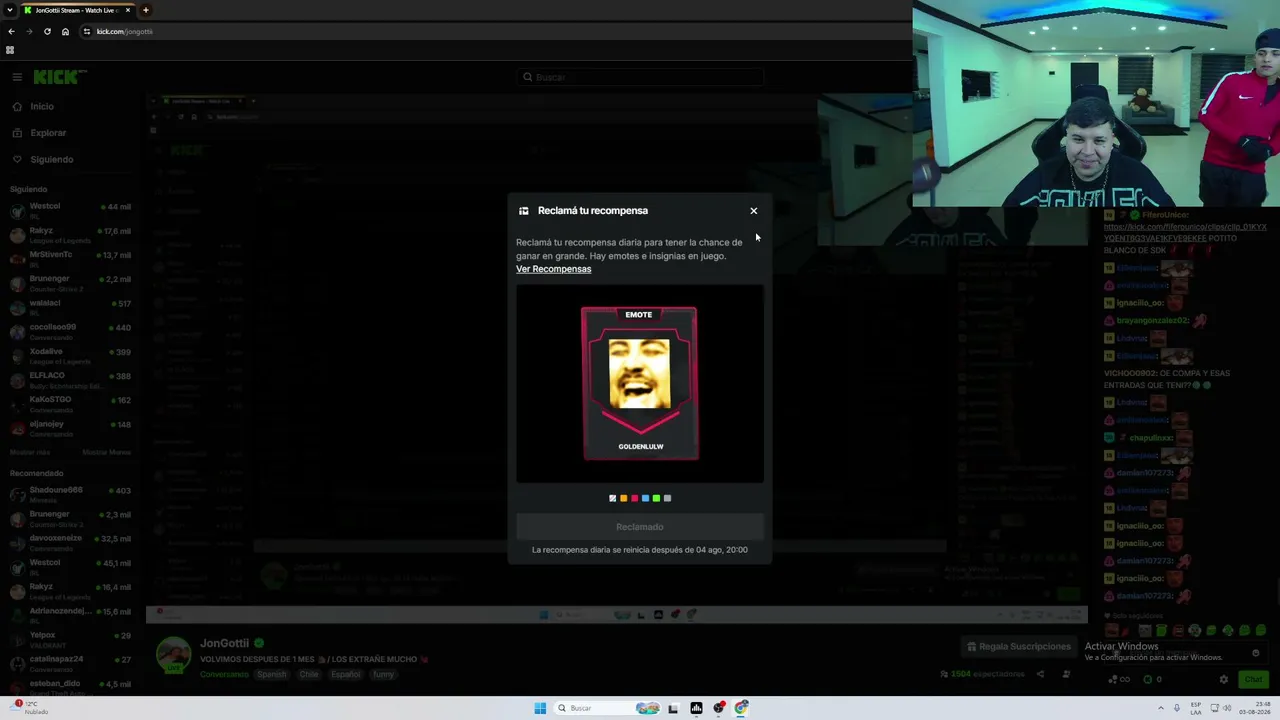Open ELFLACO channel in sidebar
This screenshot has height=720, width=1280.
72,380
